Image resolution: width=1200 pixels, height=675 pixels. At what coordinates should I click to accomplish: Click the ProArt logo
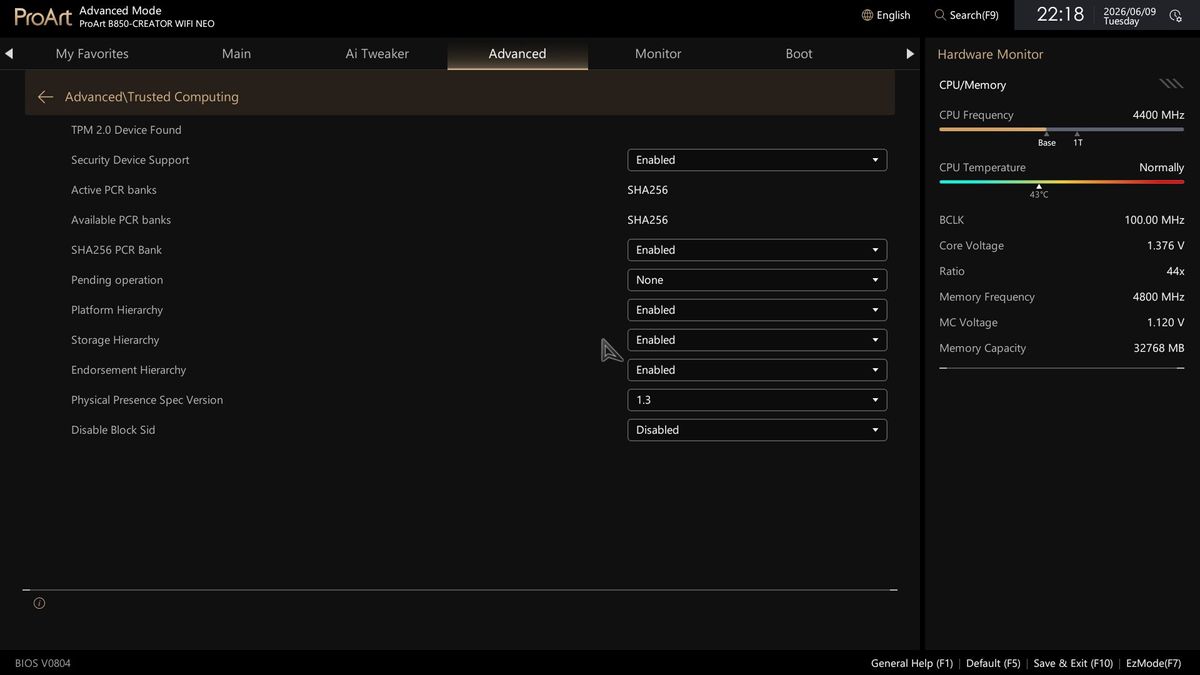coord(43,16)
